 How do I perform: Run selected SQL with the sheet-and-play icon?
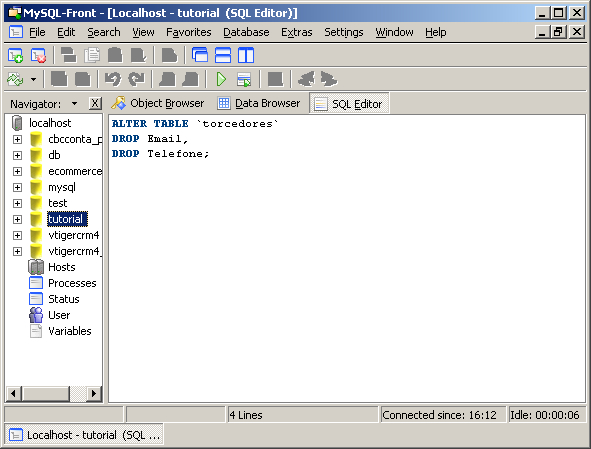pos(244,80)
